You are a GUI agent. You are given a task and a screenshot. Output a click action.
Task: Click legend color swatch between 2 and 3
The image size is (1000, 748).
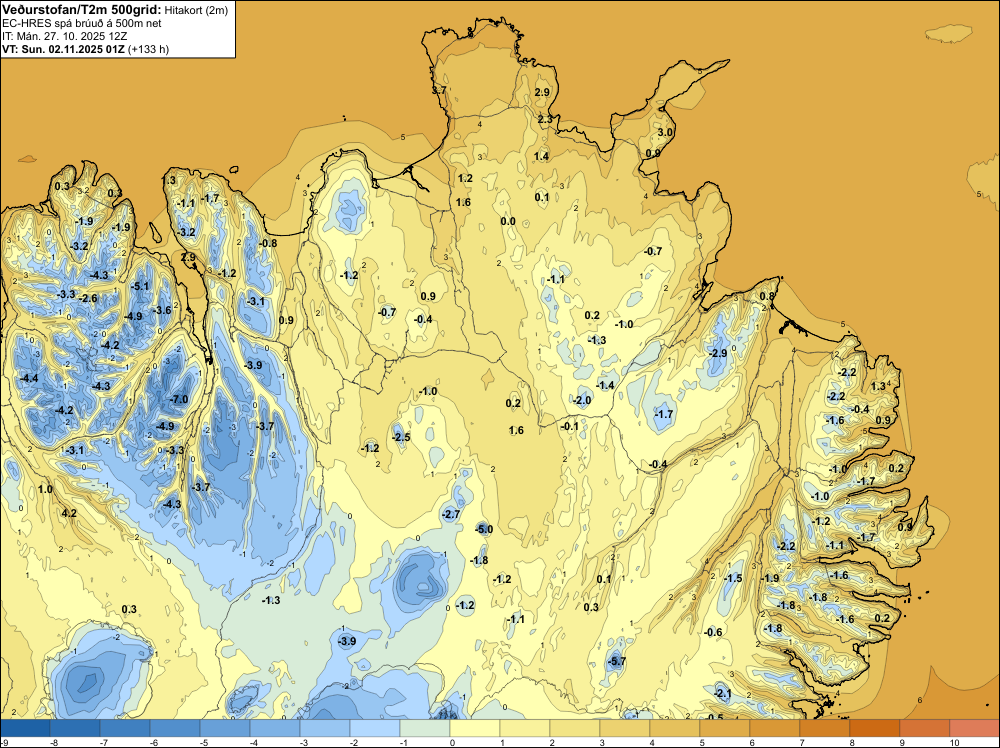point(575,728)
